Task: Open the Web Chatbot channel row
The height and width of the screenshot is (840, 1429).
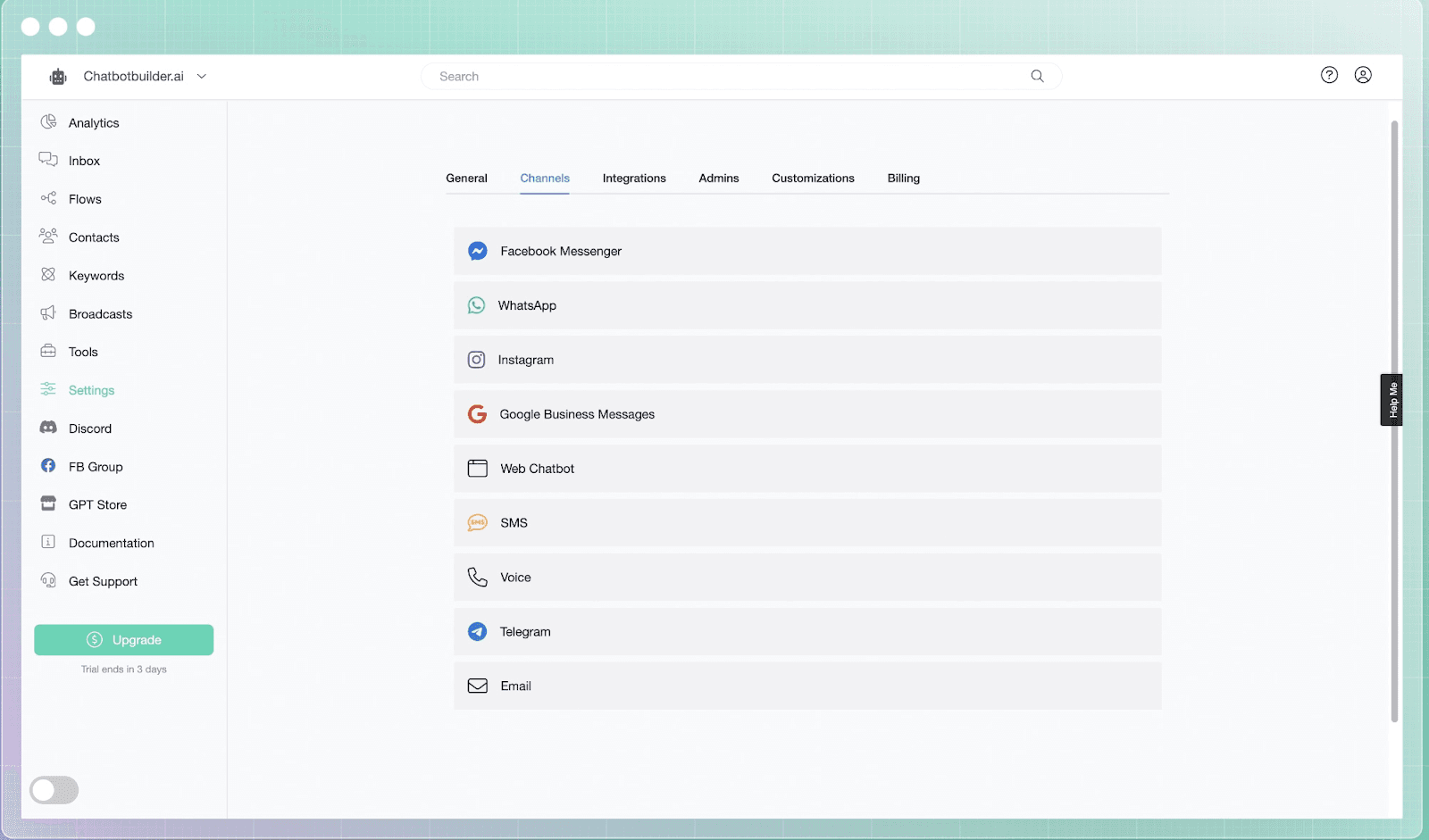Action: click(807, 469)
